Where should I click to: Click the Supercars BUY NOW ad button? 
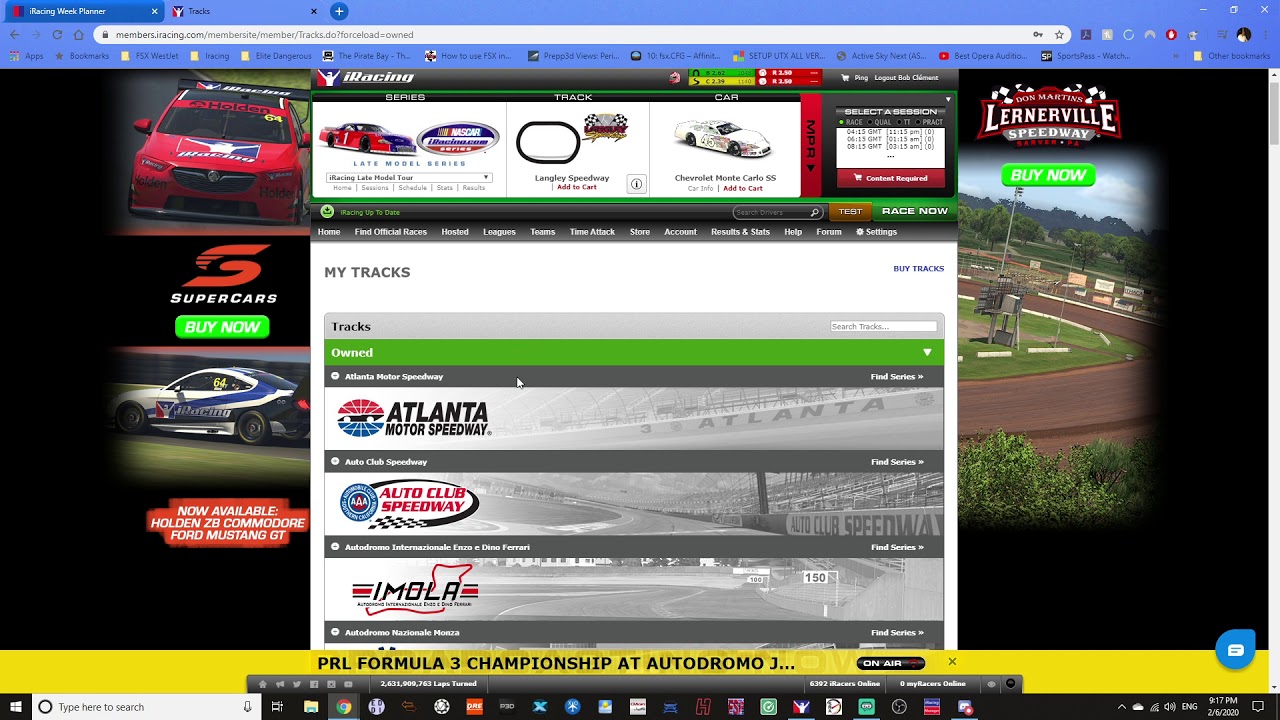[222, 327]
